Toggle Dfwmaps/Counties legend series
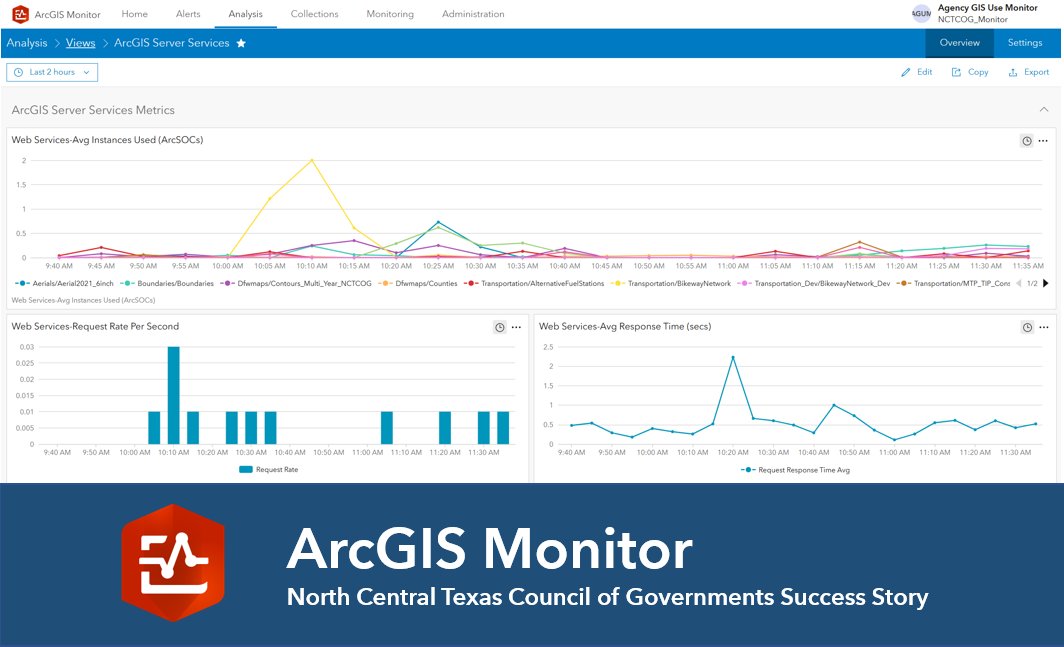Image resolution: width=1064 pixels, height=647 pixels. click(x=418, y=283)
